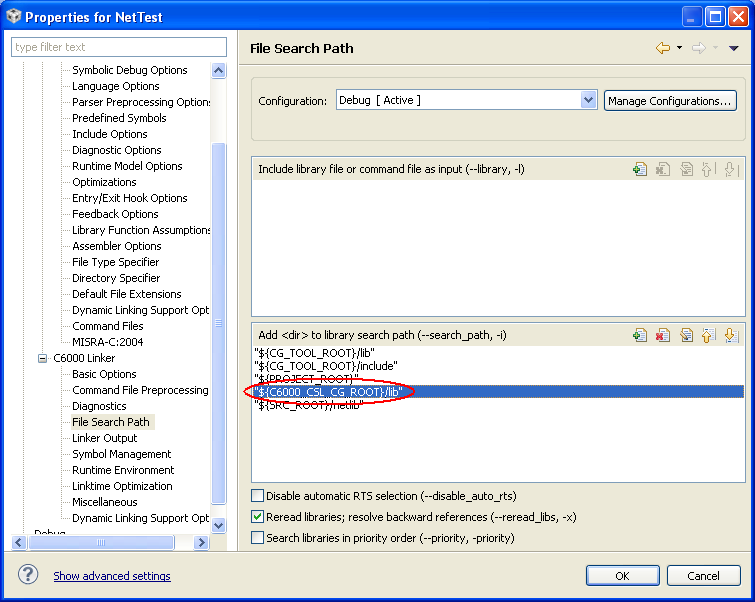Select Diagnostics under C6000 Linker
The height and width of the screenshot is (602, 755).
(99, 406)
